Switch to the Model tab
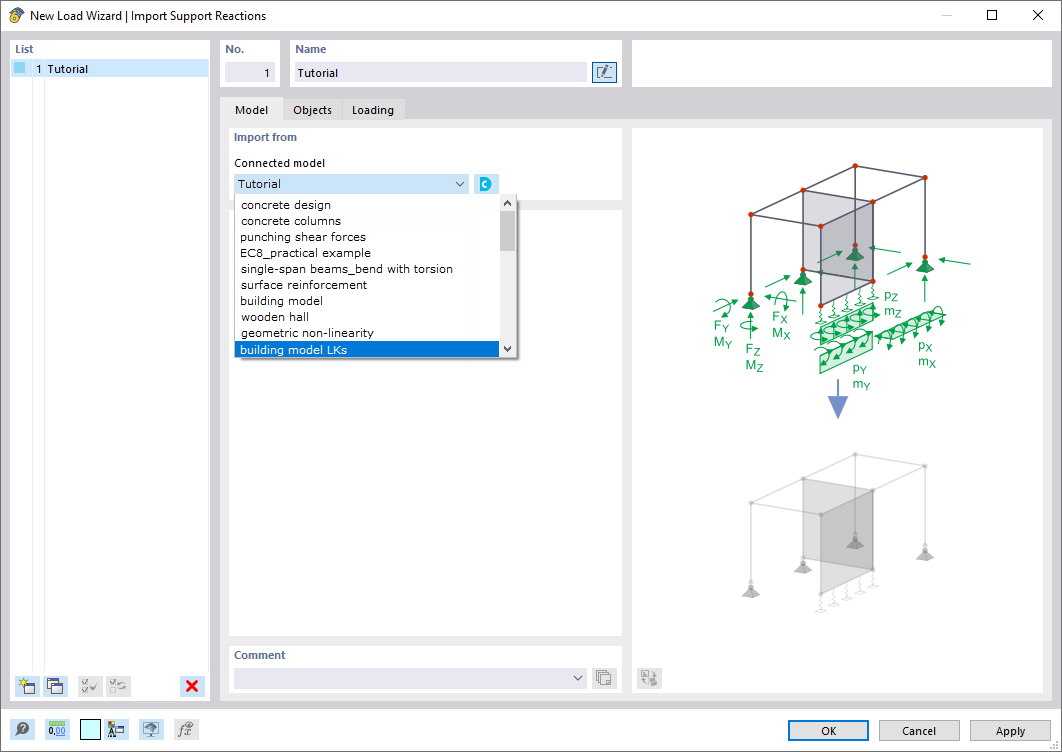 coord(251,110)
